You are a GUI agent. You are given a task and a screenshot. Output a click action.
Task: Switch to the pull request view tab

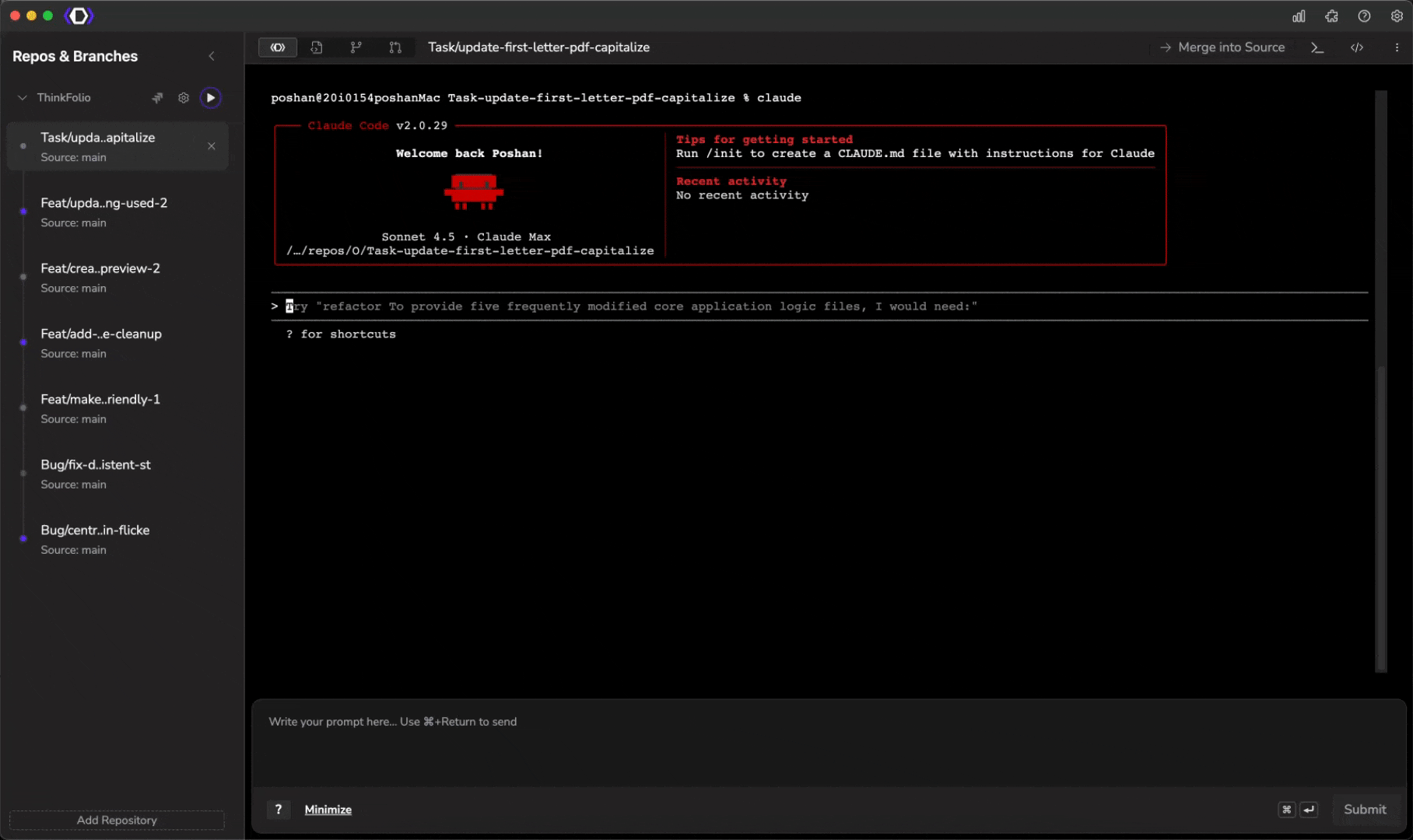pyautogui.click(x=395, y=47)
